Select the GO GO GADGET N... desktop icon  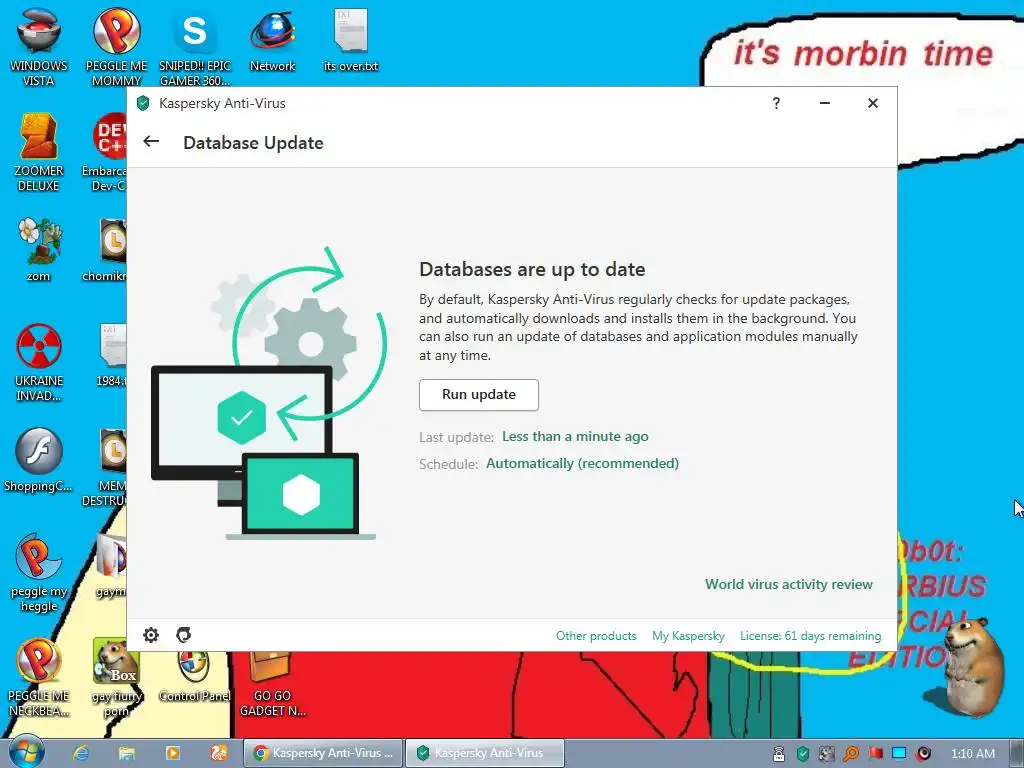pyautogui.click(x=272, y=684)
